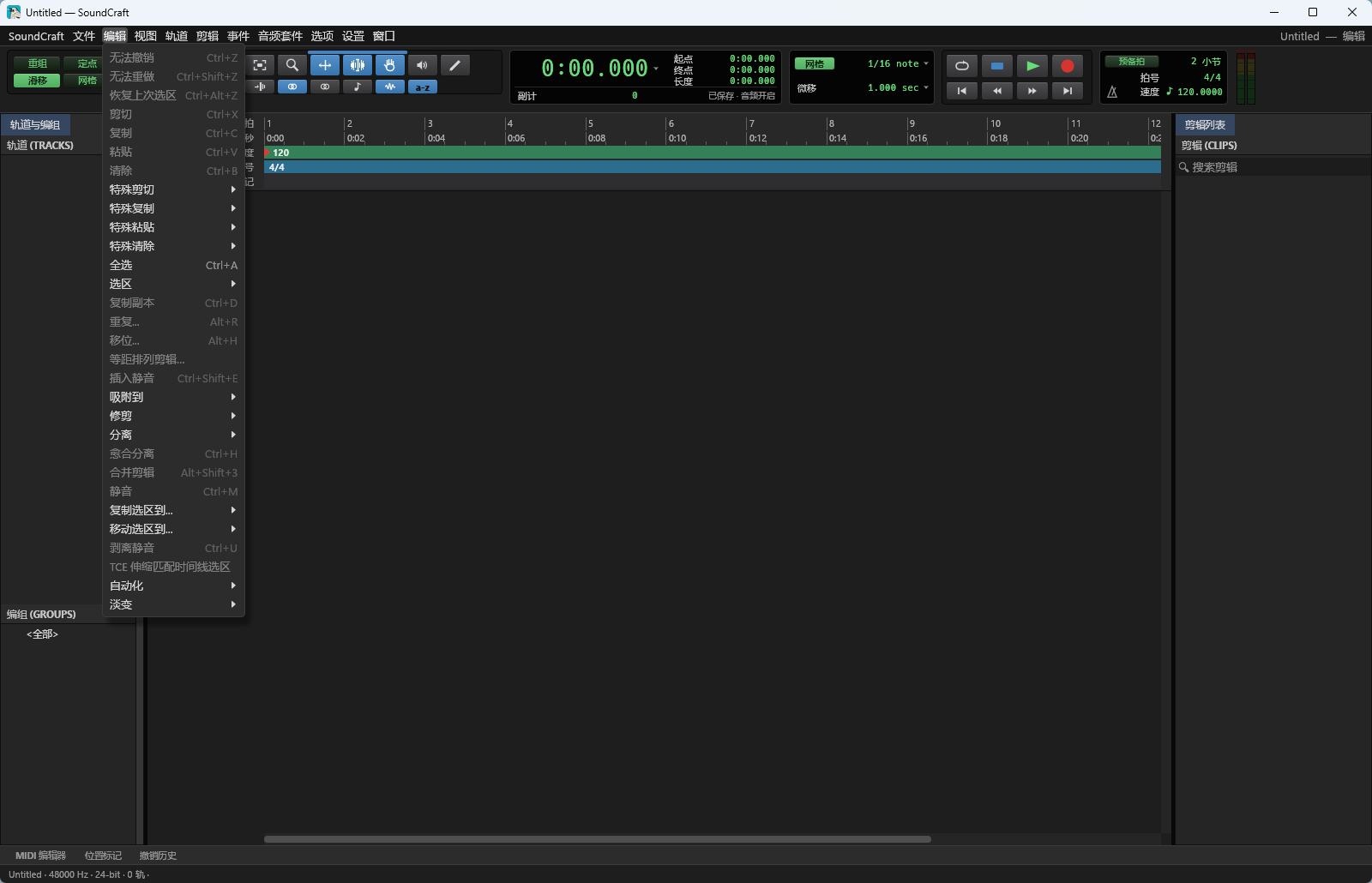Select the pencil tool

pyautogui.click(x=455, y=65)
